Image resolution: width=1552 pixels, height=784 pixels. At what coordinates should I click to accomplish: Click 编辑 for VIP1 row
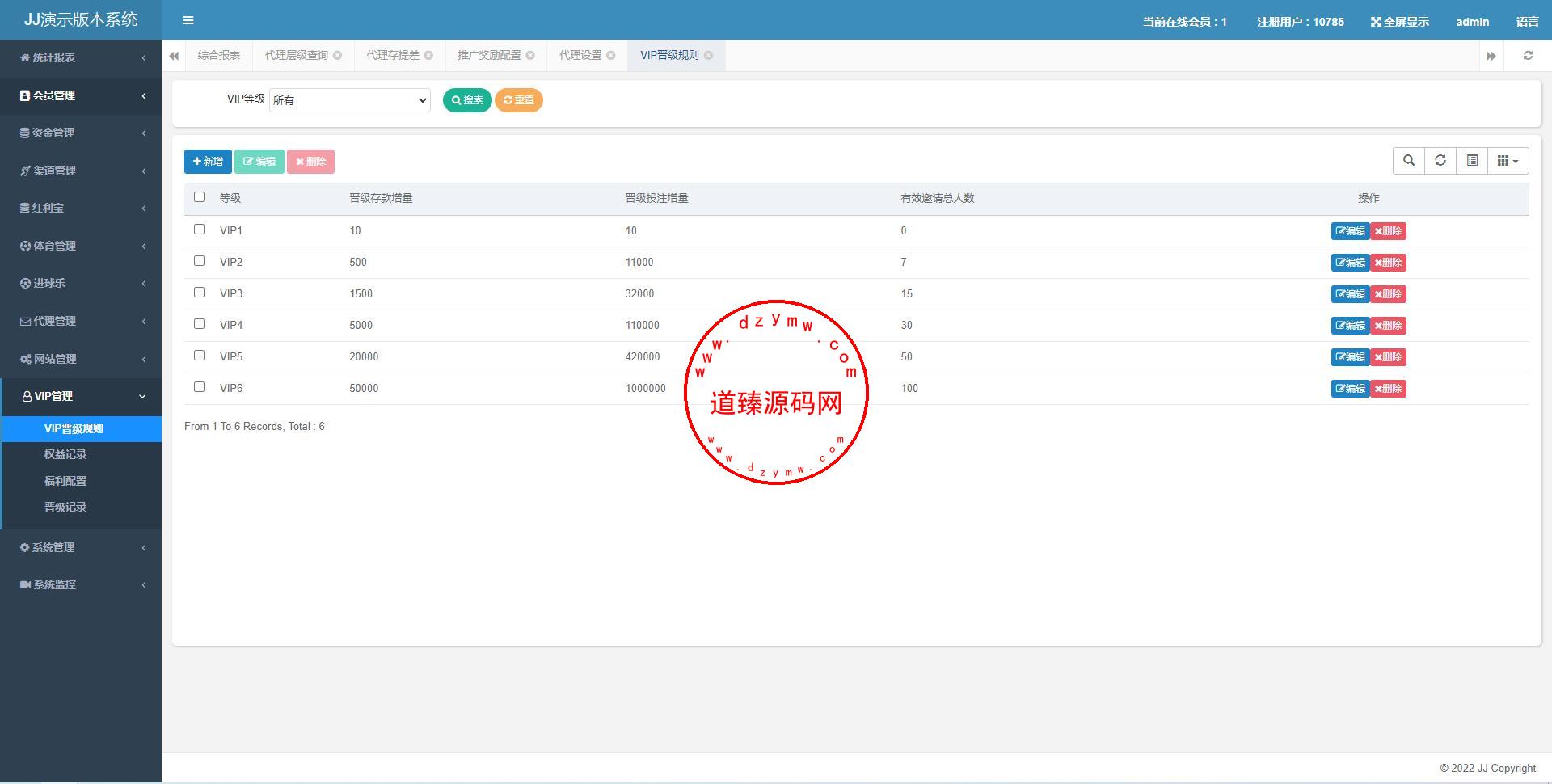click(x=1350, y=231)
